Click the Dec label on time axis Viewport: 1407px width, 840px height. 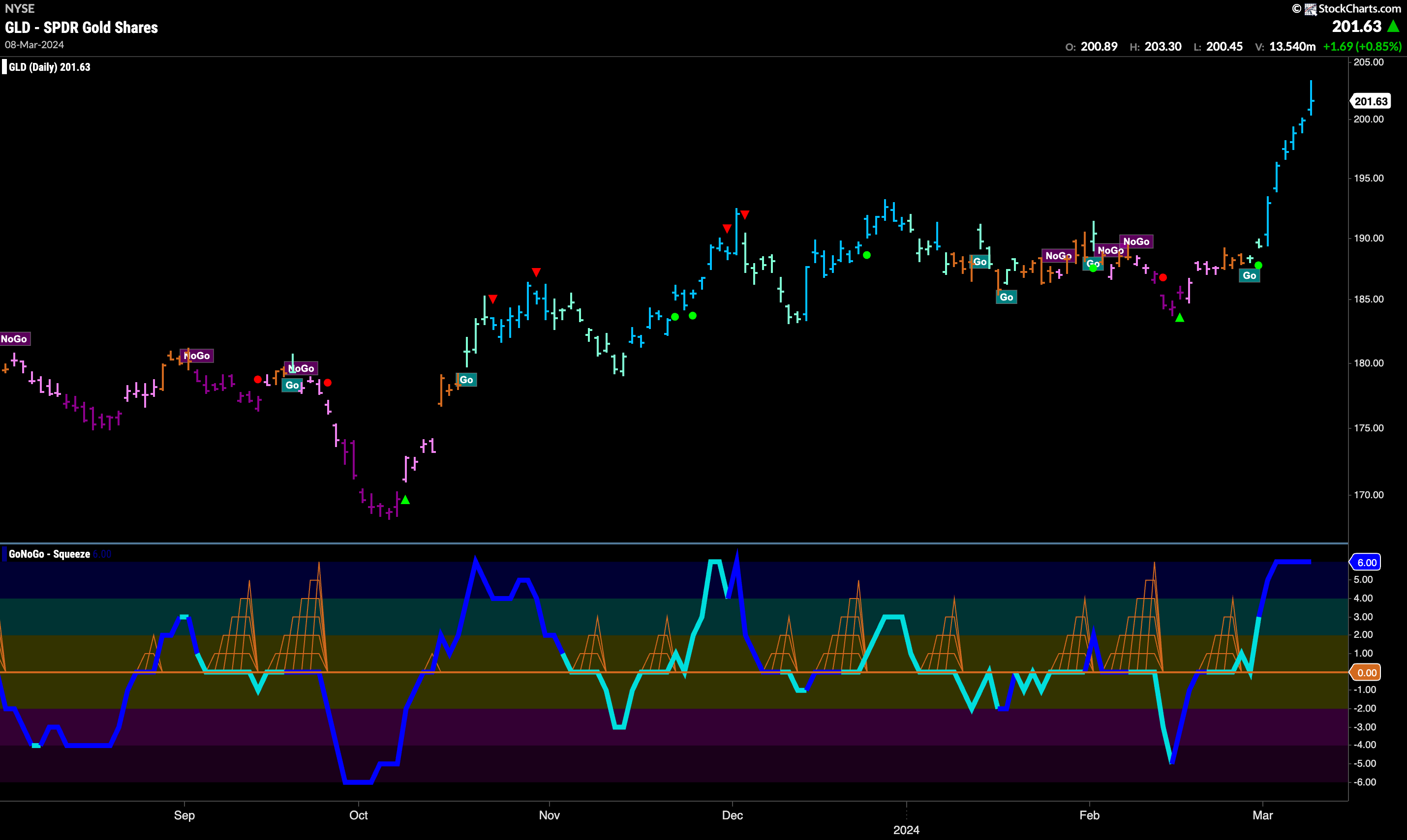tap(732, 815)
